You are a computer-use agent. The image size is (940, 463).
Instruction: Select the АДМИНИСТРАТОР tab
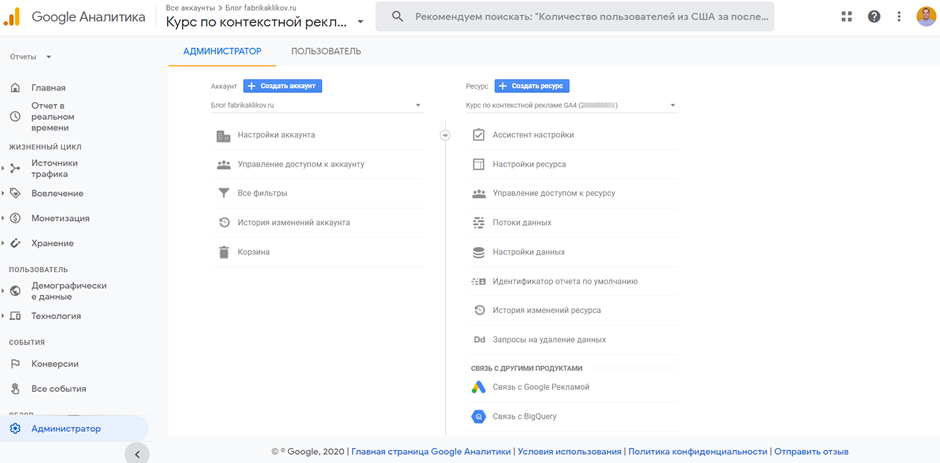click(x=222, y=52)
